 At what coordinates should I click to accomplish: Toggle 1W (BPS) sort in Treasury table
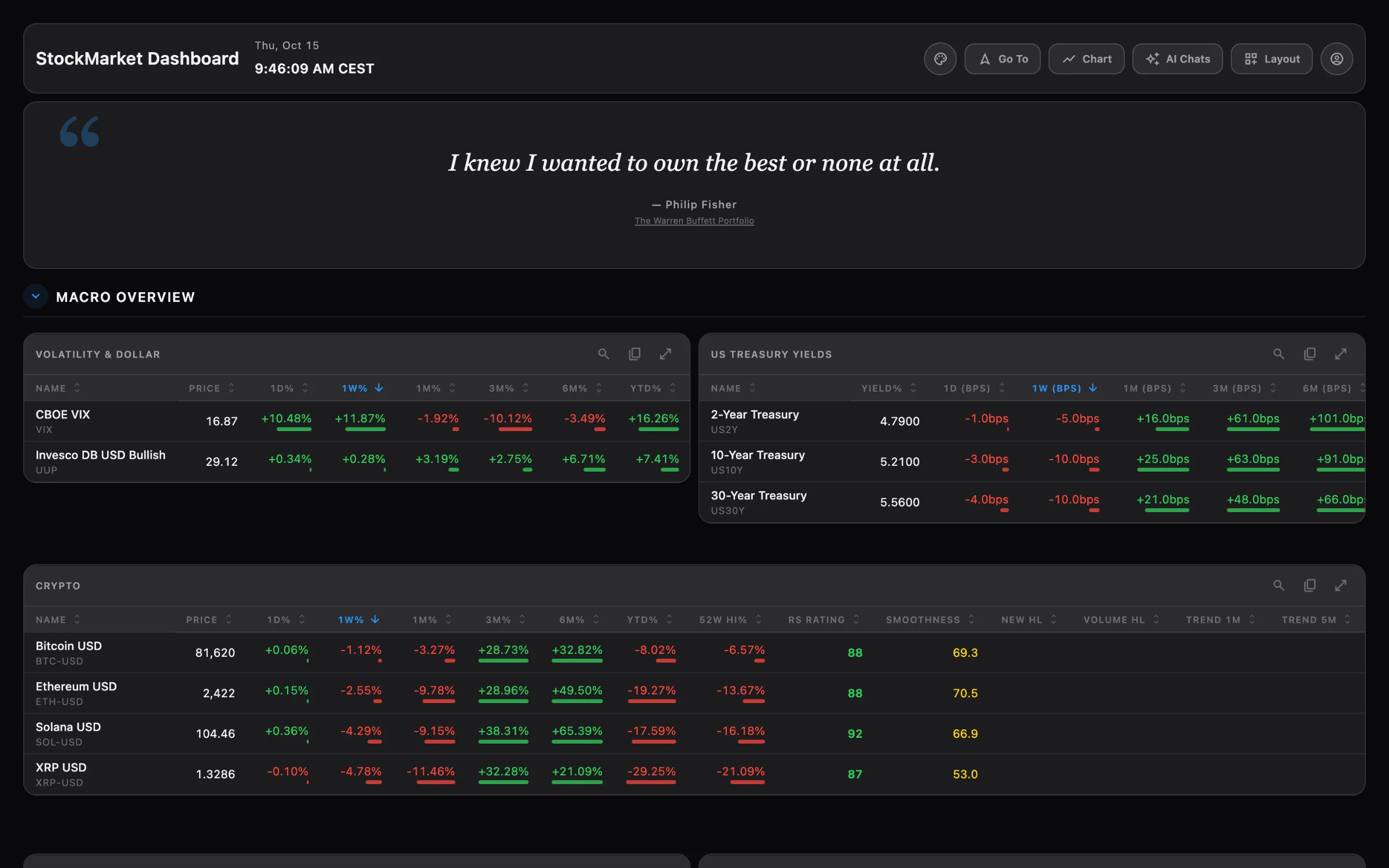click(x=1065, y=388)
